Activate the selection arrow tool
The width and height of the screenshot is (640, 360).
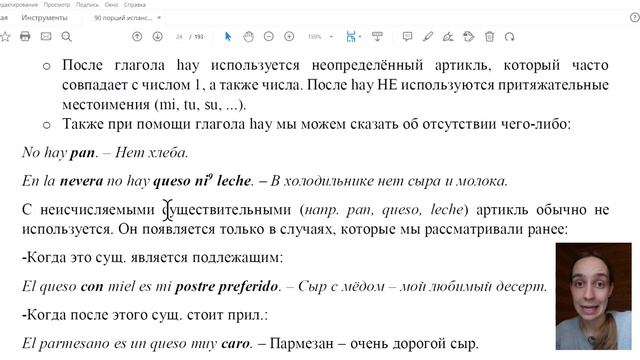(x=228, y=37)
